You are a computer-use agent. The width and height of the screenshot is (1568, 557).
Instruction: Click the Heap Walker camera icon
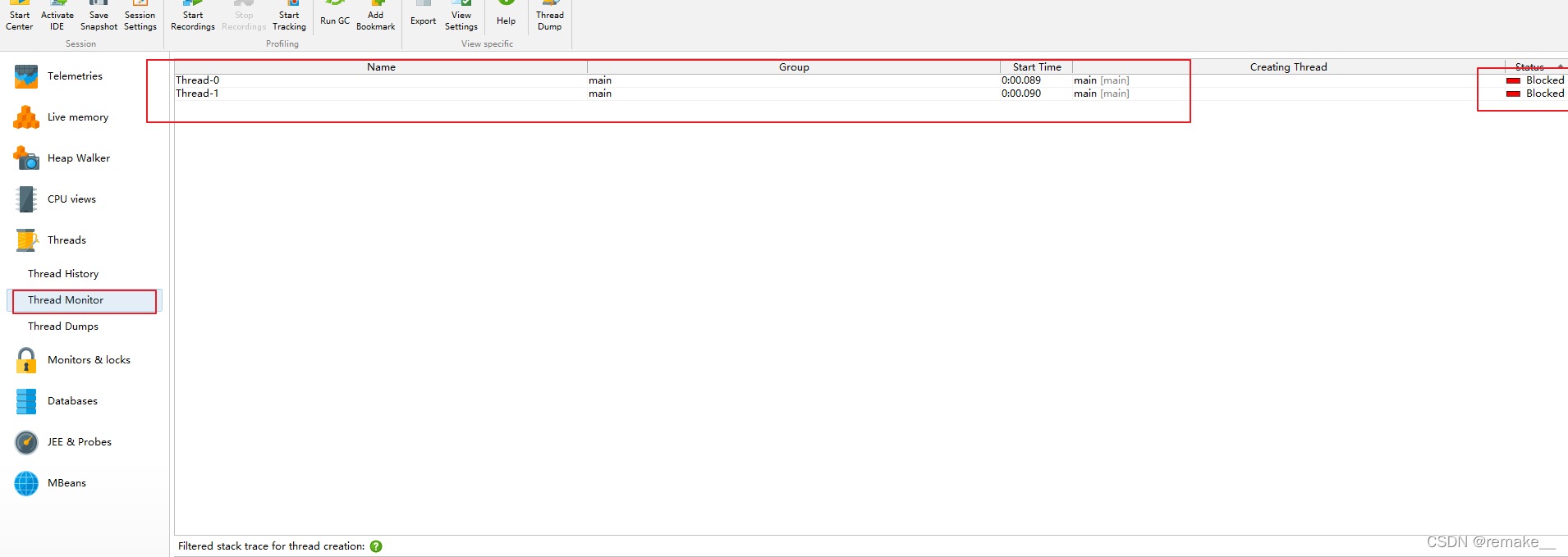point(26,158)
